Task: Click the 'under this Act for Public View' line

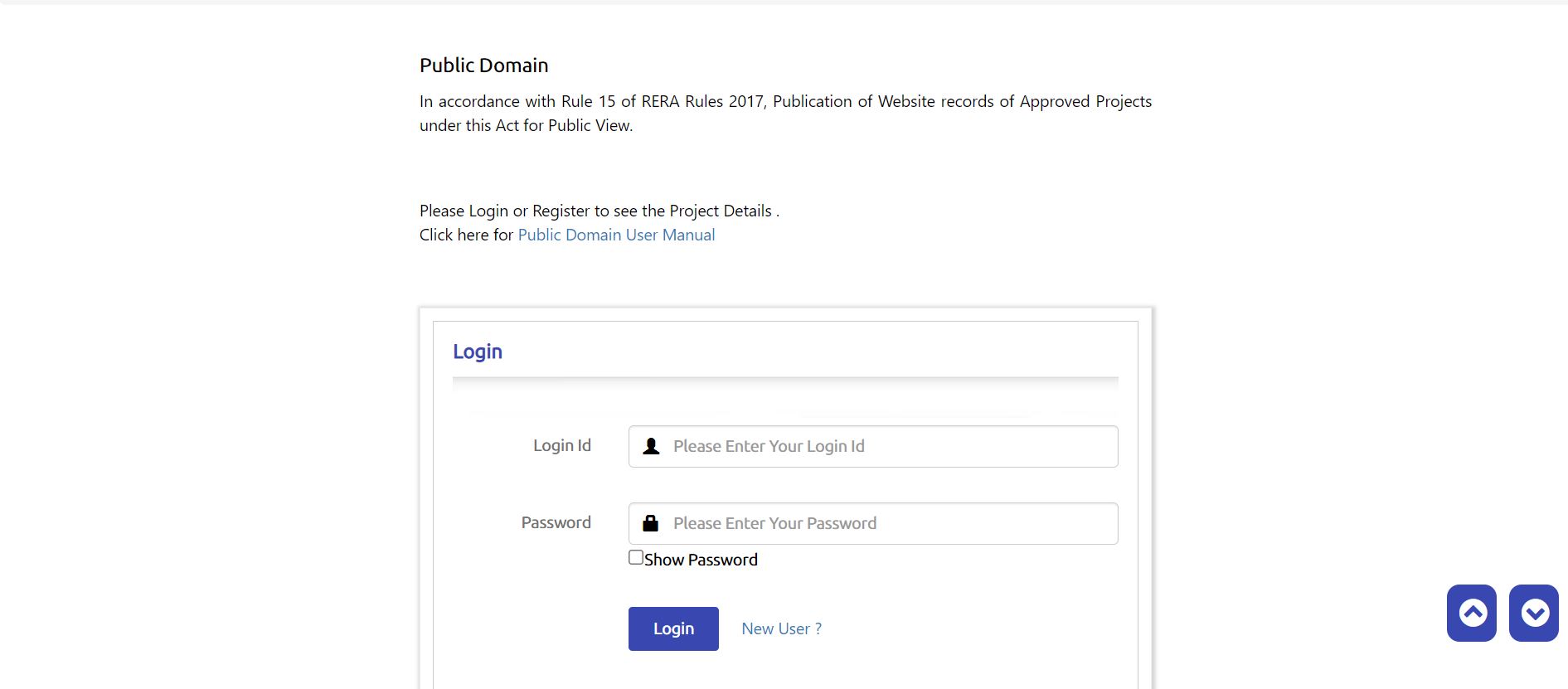Action: coord(526,125)
